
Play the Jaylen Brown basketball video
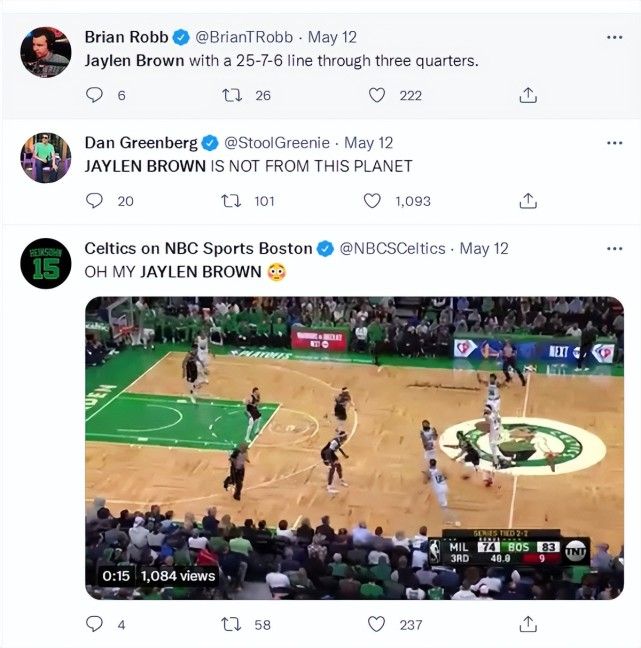(x=354, y=447)
